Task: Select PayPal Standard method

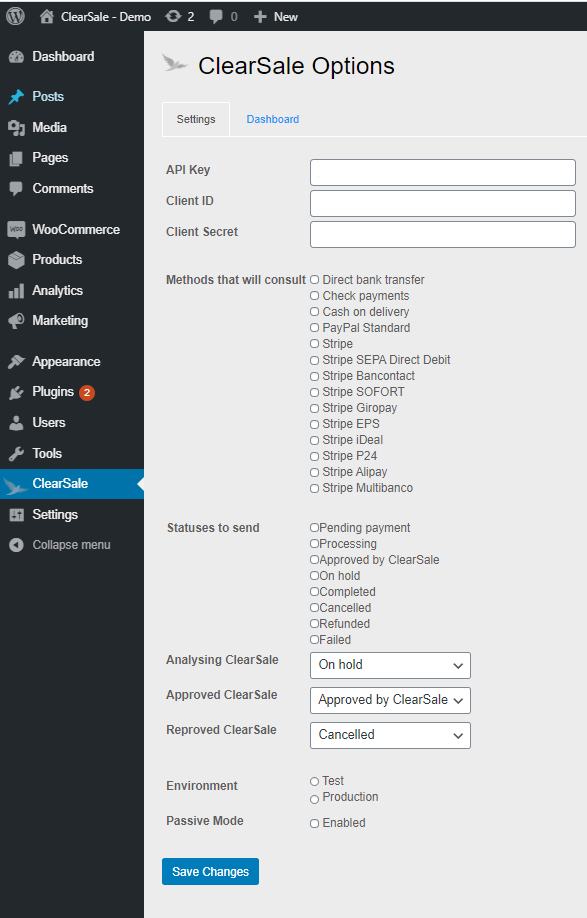Action: click(x=314, y=328)
